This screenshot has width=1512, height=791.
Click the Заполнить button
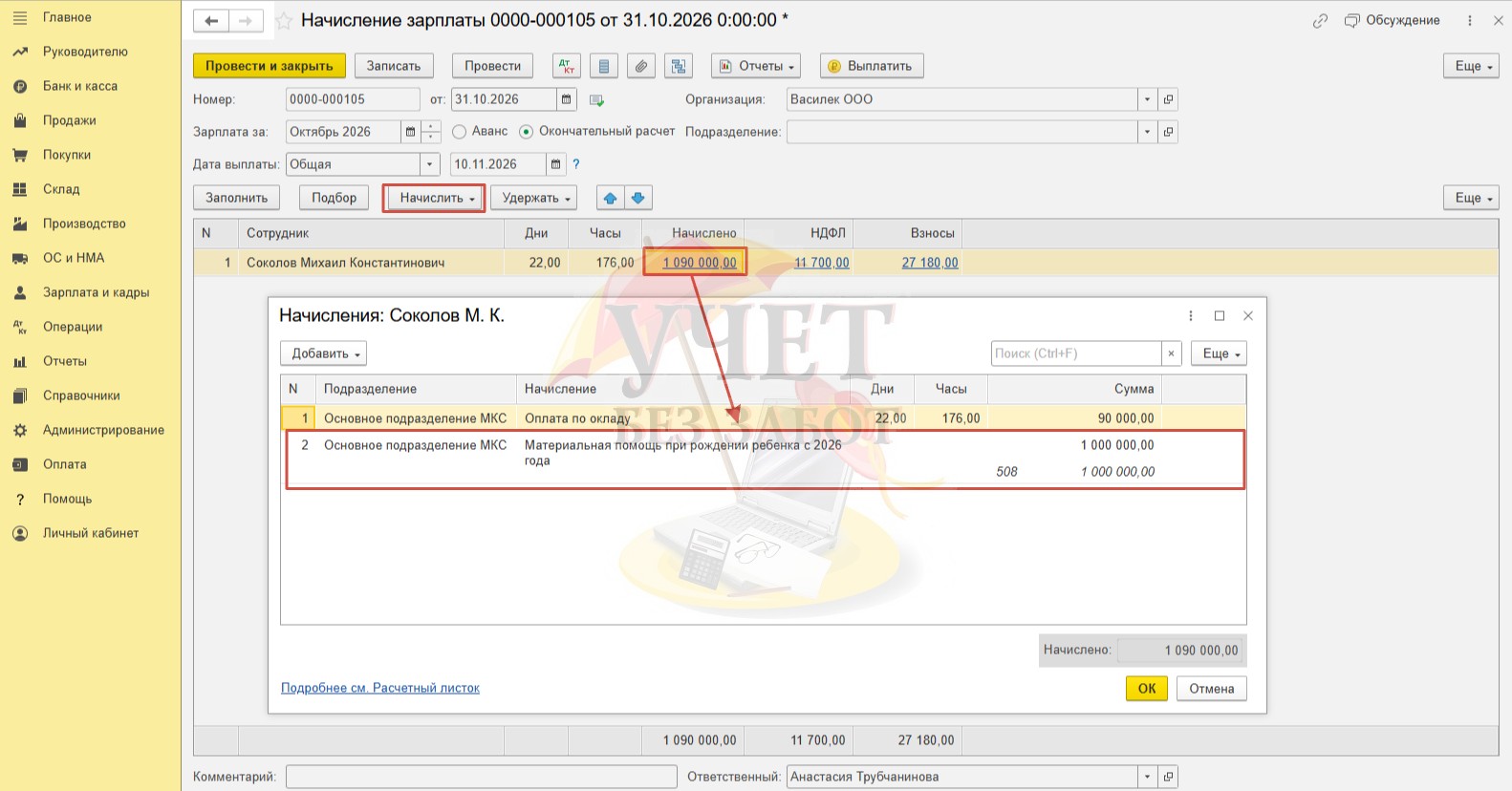coord(237,198)
